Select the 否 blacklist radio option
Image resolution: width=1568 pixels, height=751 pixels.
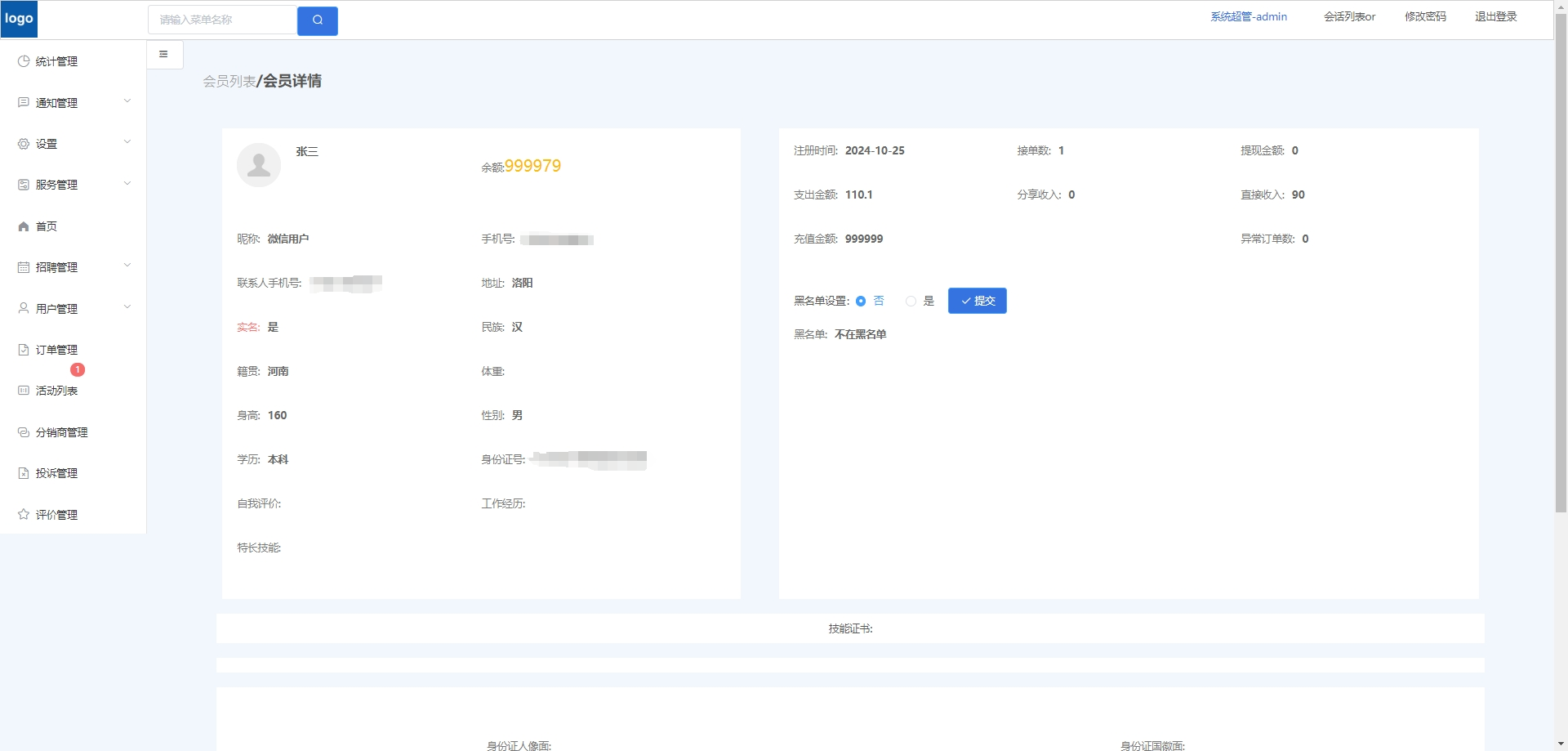(x=861, y=302)
